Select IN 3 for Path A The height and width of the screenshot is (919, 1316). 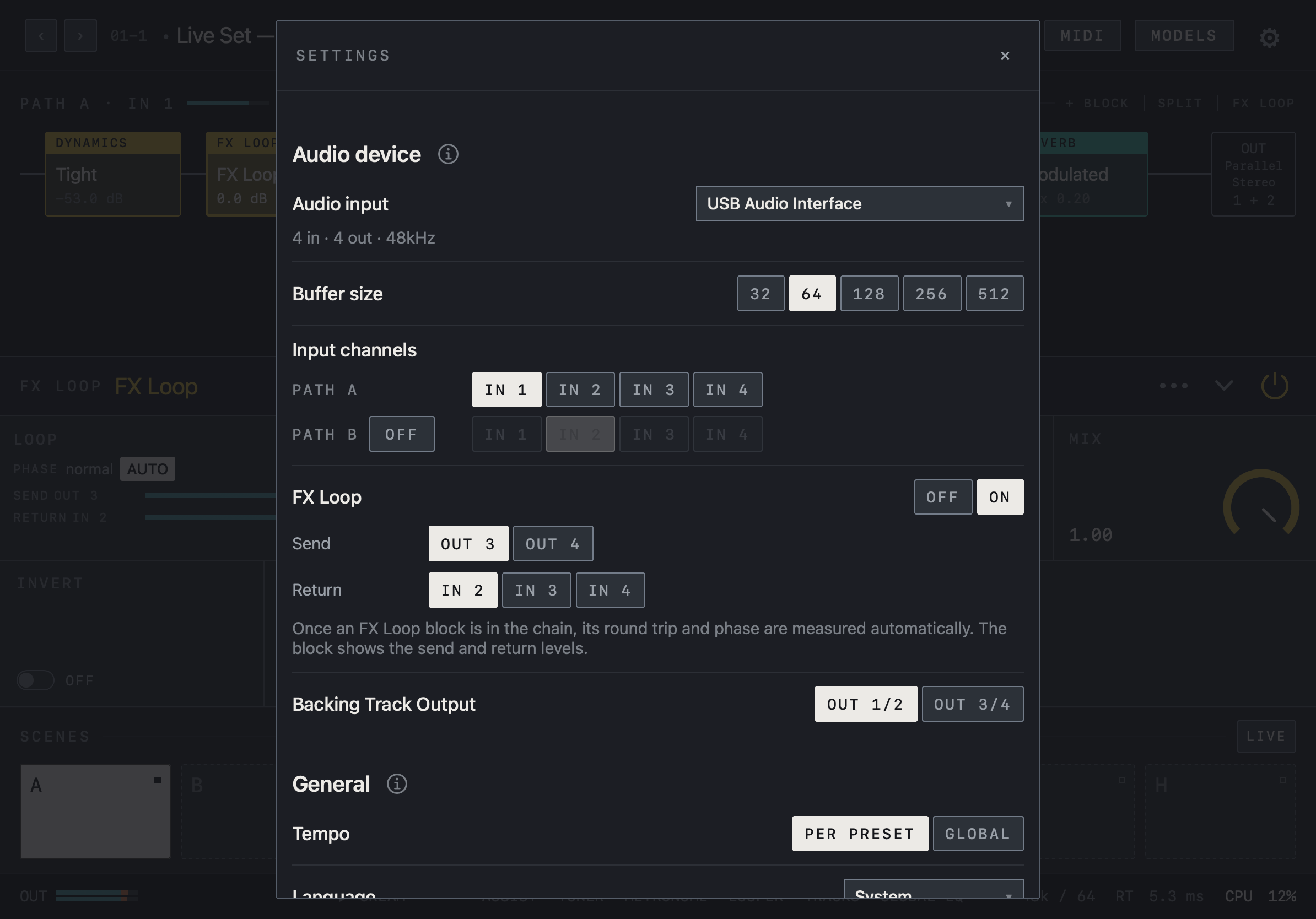point(654,390)
